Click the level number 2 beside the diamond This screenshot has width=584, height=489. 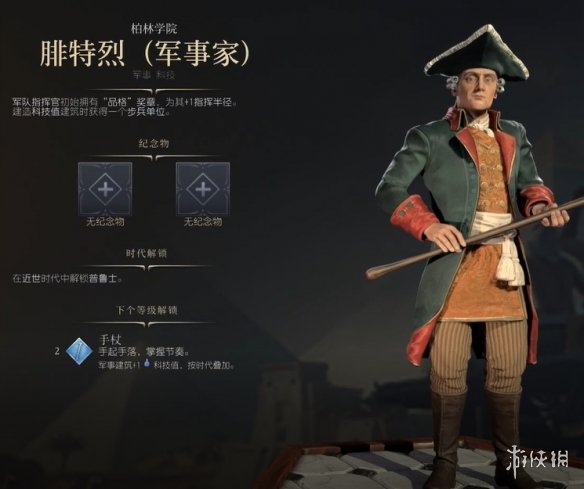57,351
